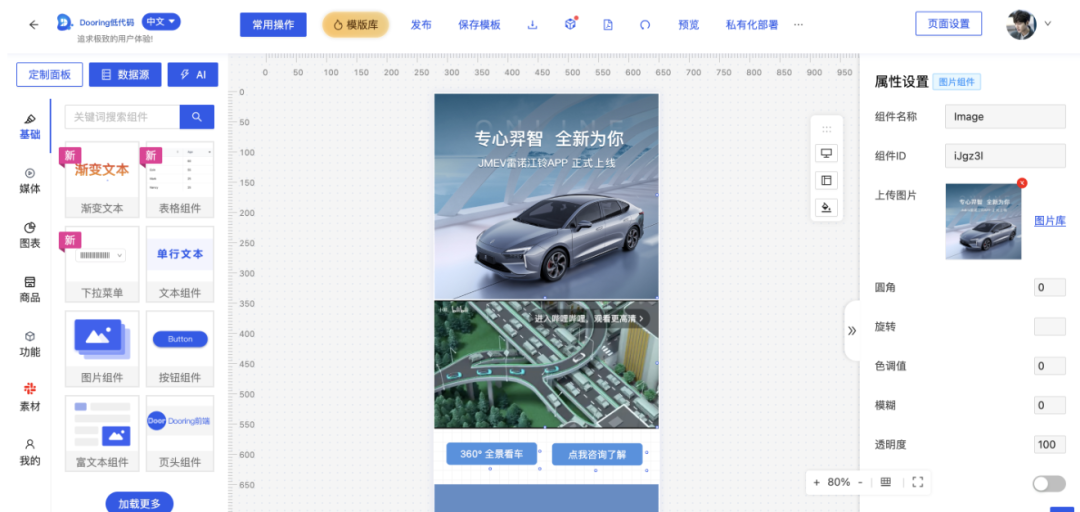Click the 旋转 value field
This screenshot has height=512, width=1080.
(1050, 327)
